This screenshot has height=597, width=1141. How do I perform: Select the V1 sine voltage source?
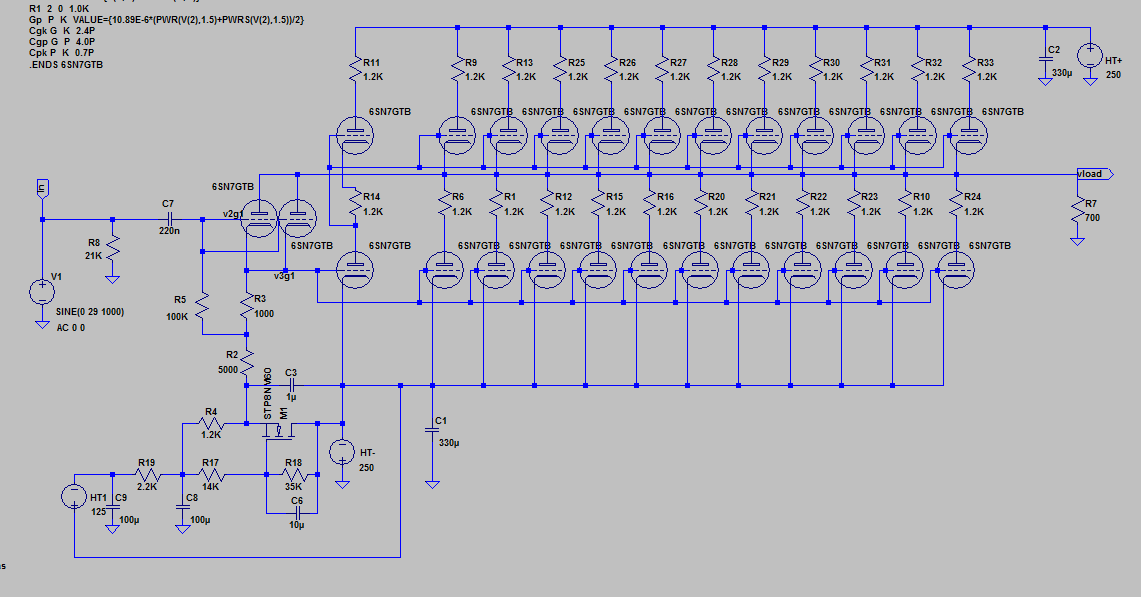pos(42,292)
